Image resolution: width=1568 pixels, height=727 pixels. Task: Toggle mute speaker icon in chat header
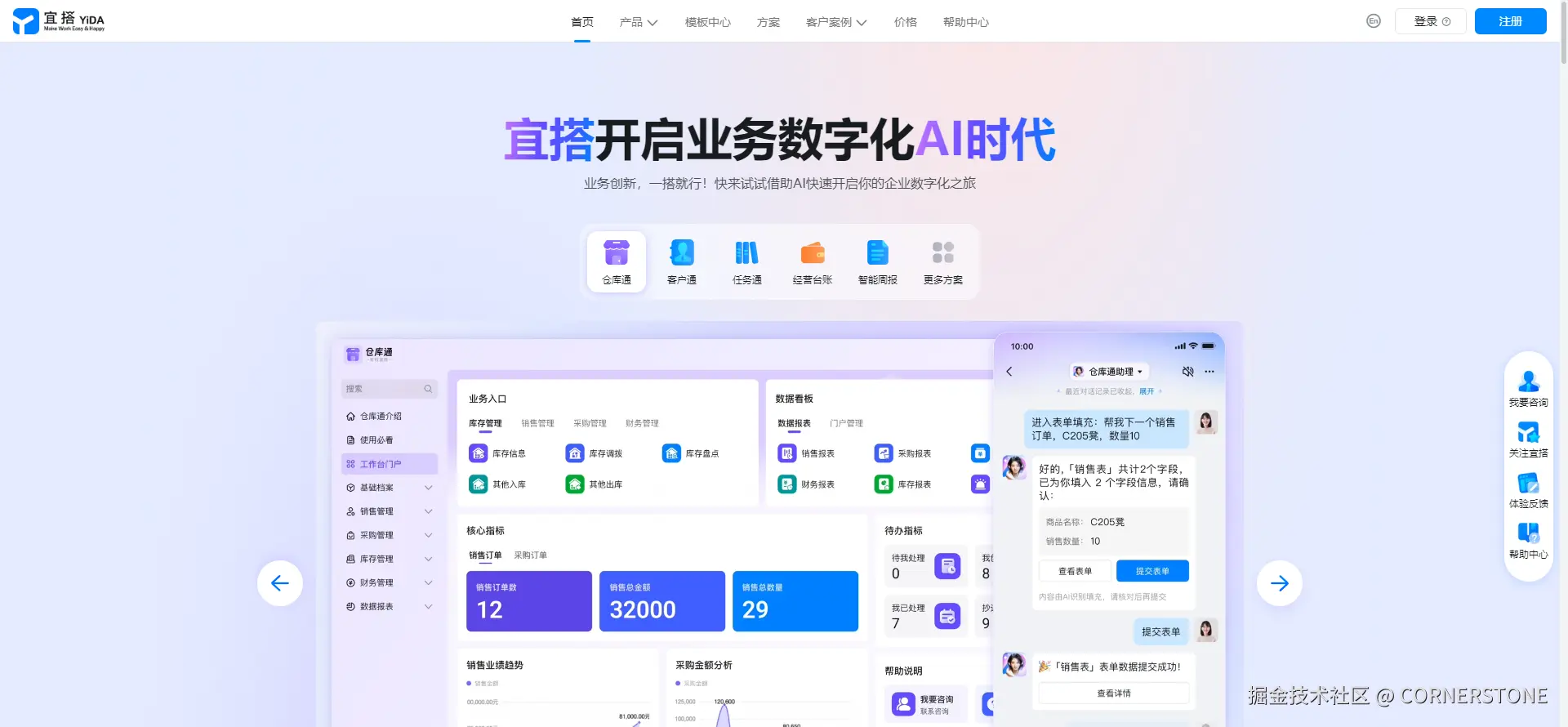pos(1188,372)
